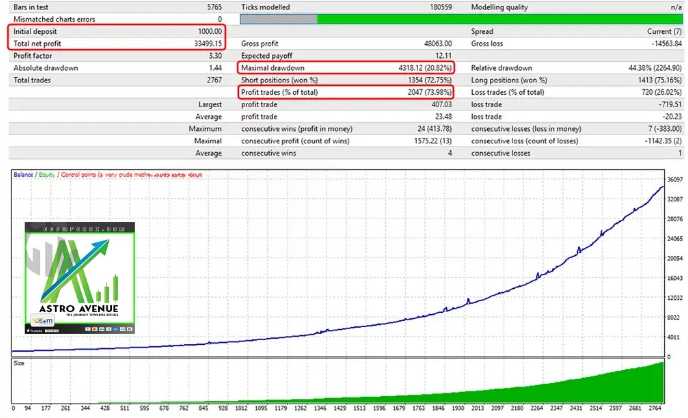
Task: Select the "Mismatched charts errors" label
Action: point(54,19)
